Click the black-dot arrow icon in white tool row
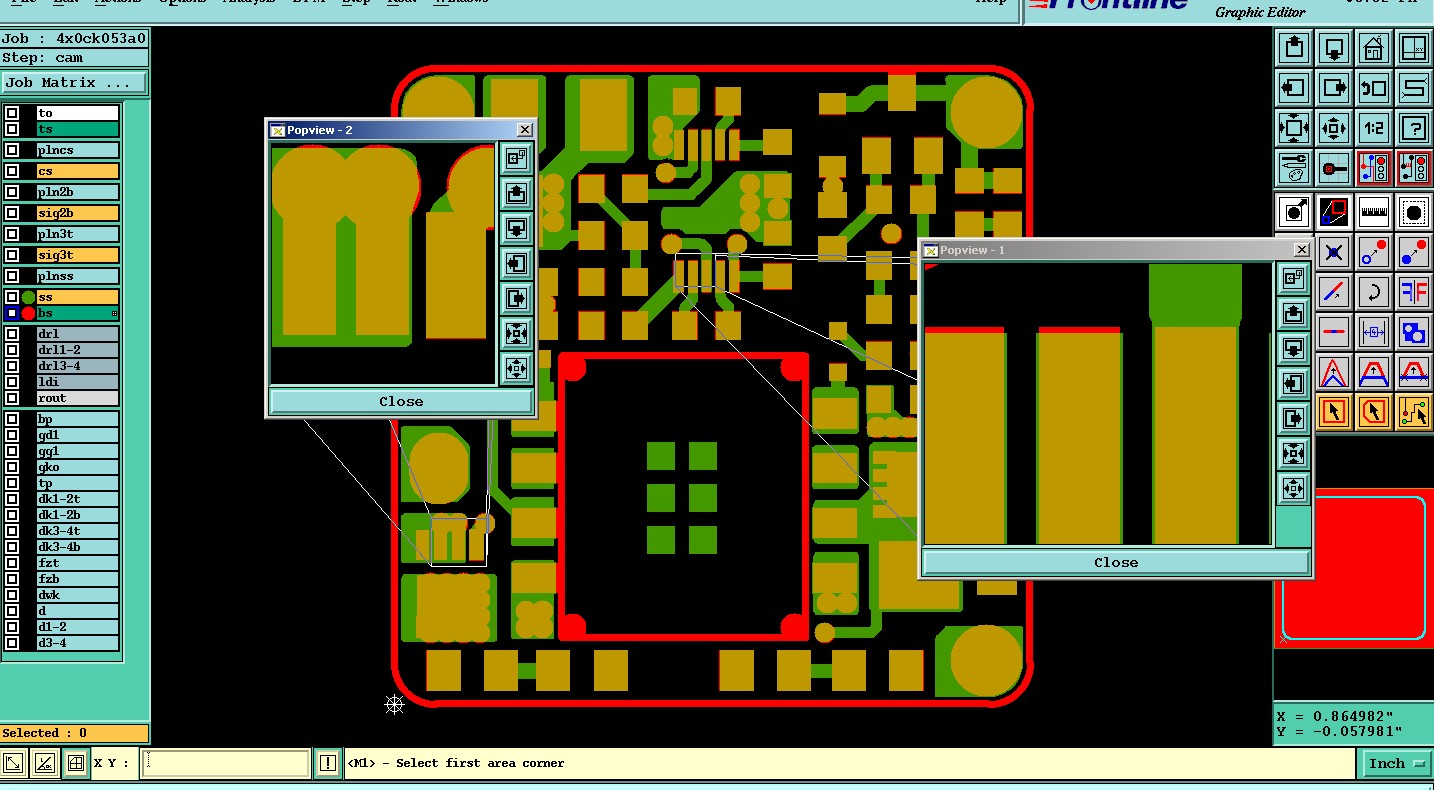Viewport: 1434px width, 790px height. (x=1294, y=212)
